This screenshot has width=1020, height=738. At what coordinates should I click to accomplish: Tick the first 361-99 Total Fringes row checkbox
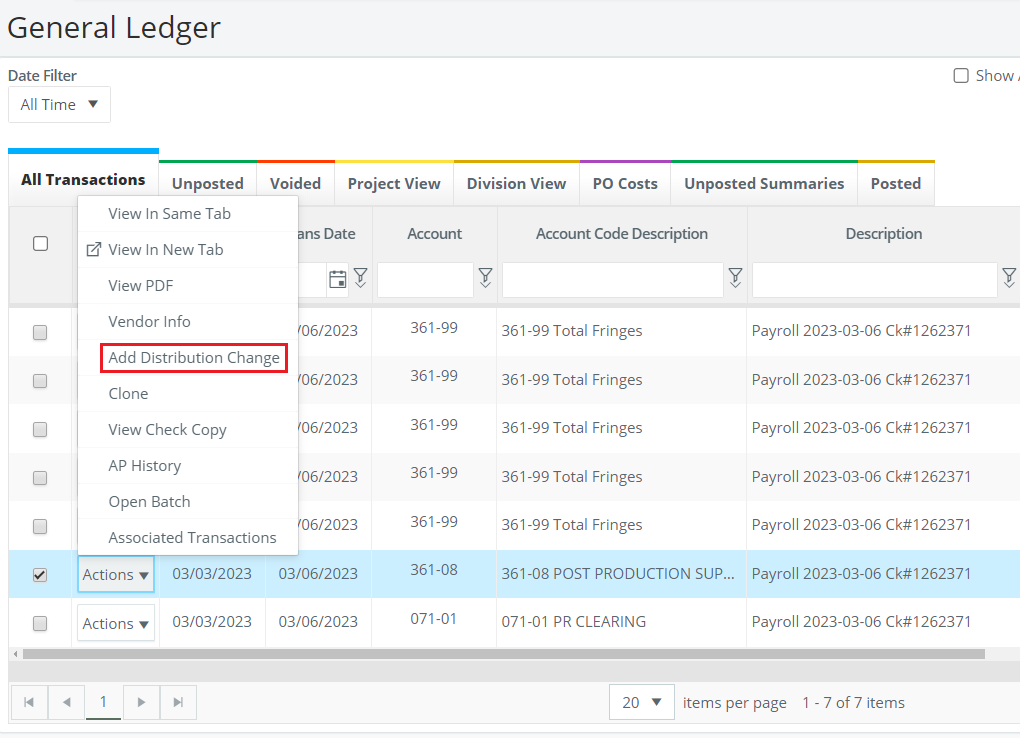tap(40, 333)
